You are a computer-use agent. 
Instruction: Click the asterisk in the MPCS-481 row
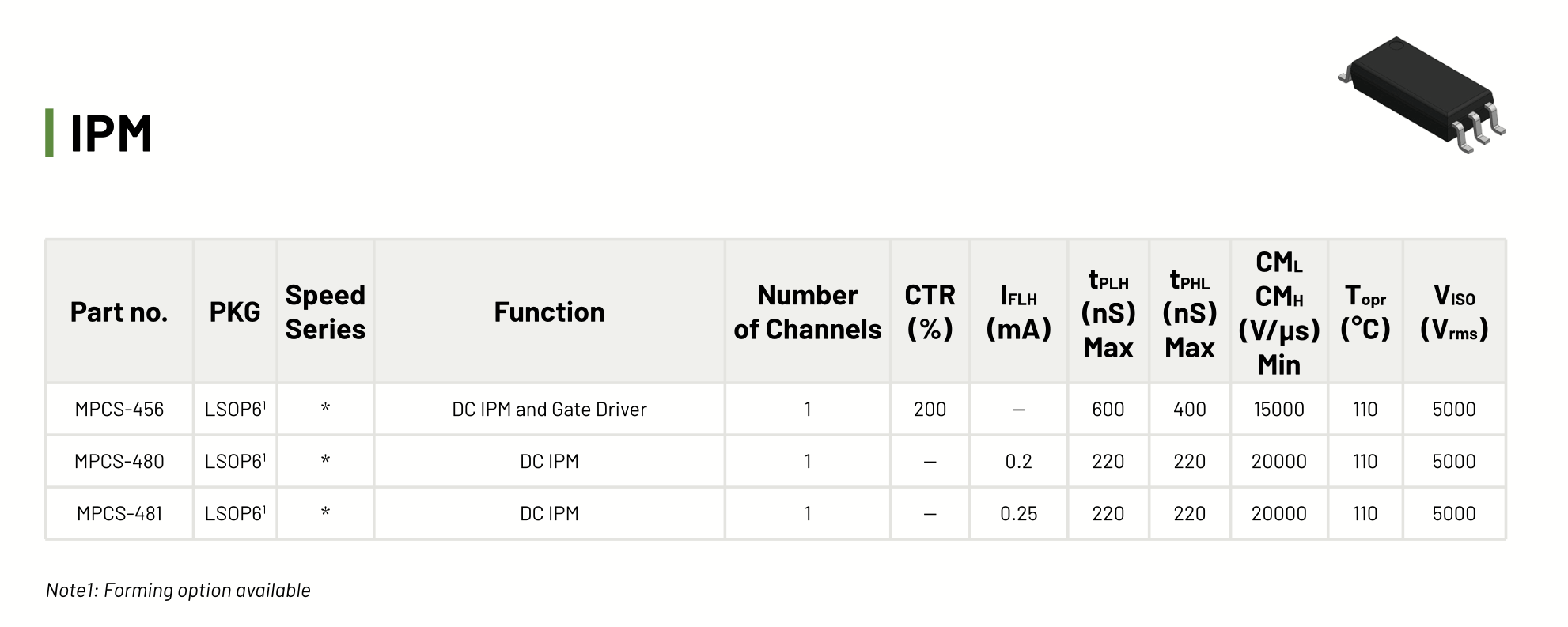pyautogui.click(x=325, y=514)
